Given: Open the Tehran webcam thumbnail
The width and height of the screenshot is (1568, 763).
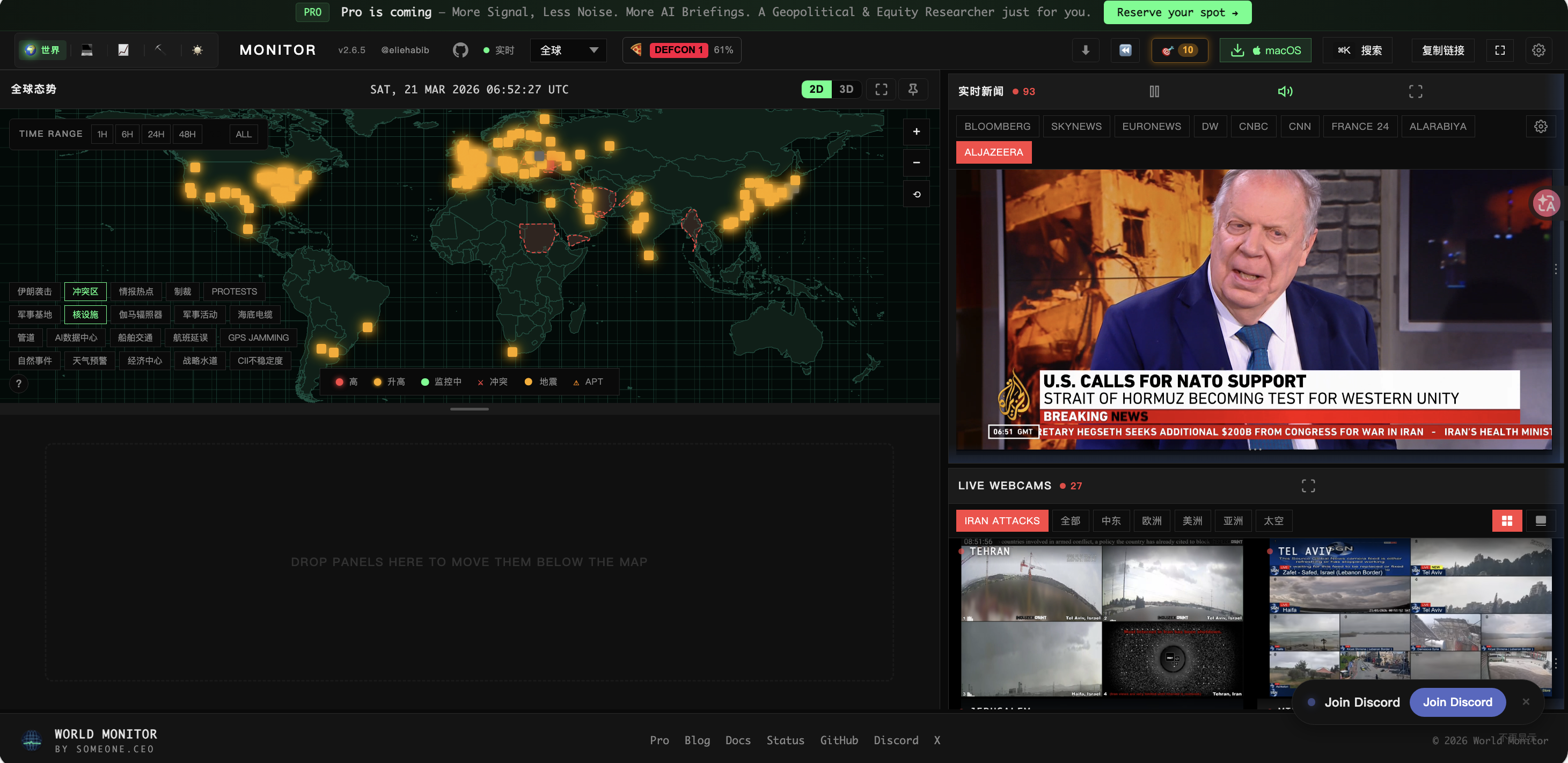Looking at the screenshot, I should point(1102,618).
